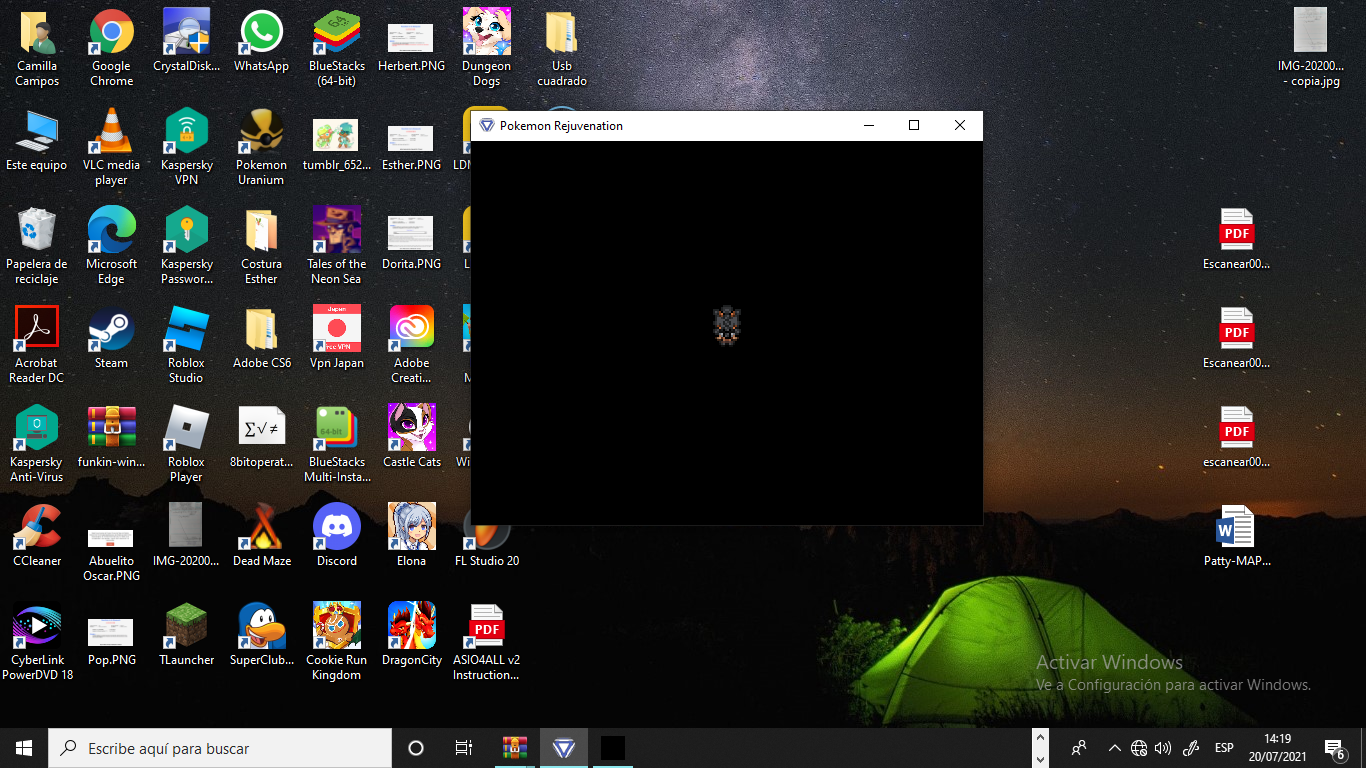The image size is (1366, 768).
Task: Launch Pokemon Uranium shortcut
Action: 261,132
